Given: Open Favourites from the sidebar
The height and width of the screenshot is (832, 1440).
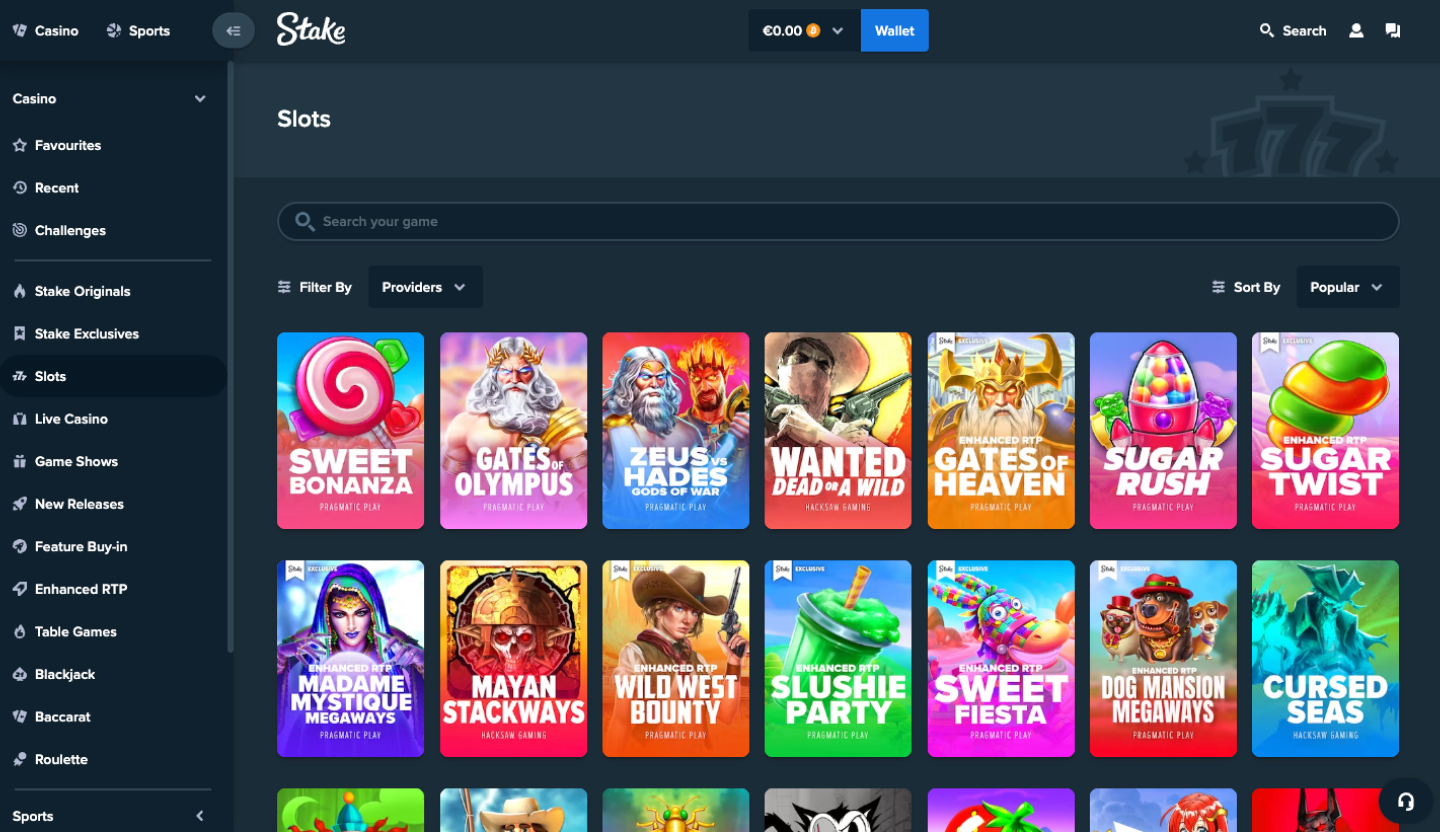Looking at the screenshot, I should (x=68, y=145).
